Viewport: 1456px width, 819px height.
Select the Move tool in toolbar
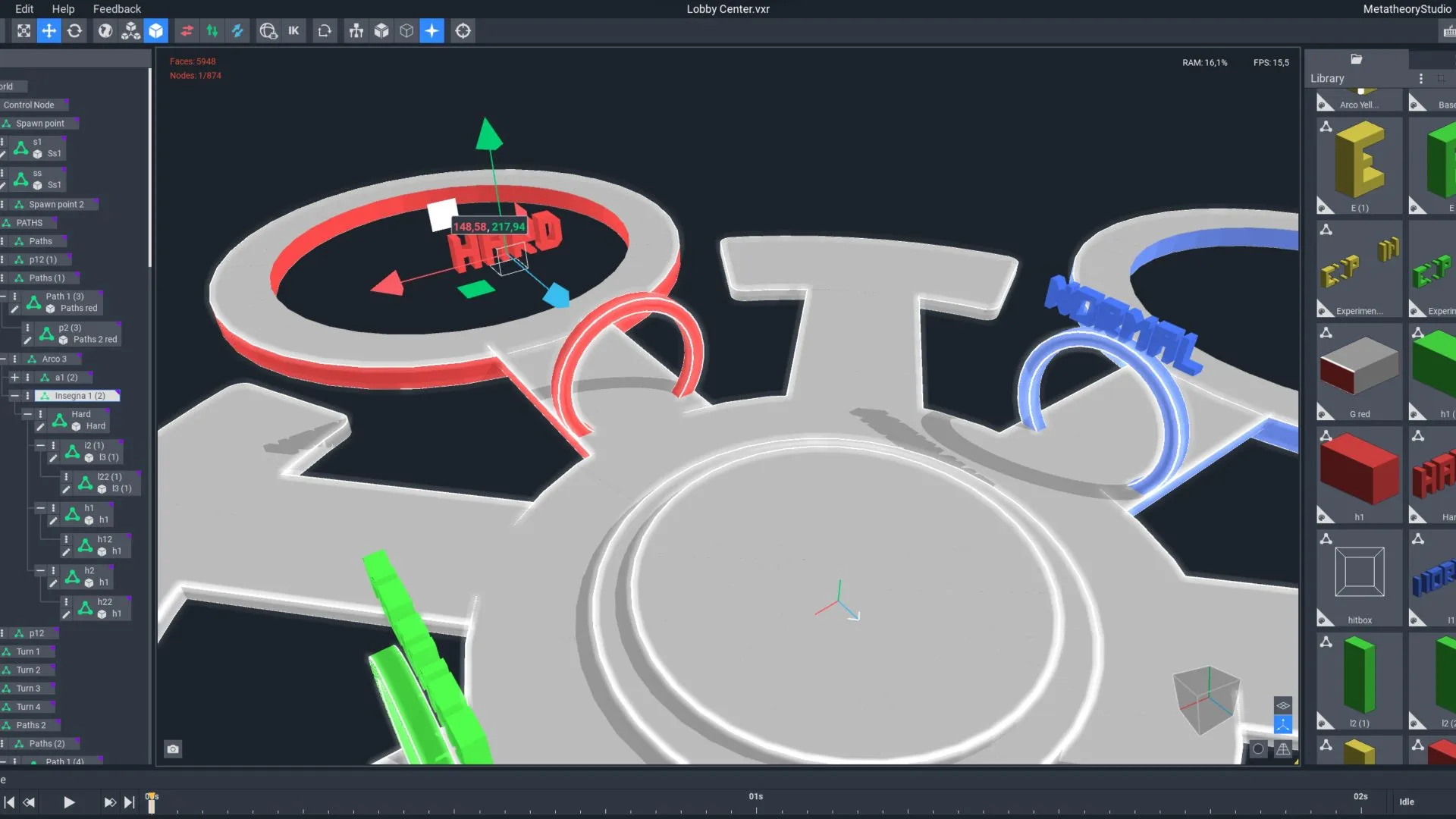pos(49,31)
